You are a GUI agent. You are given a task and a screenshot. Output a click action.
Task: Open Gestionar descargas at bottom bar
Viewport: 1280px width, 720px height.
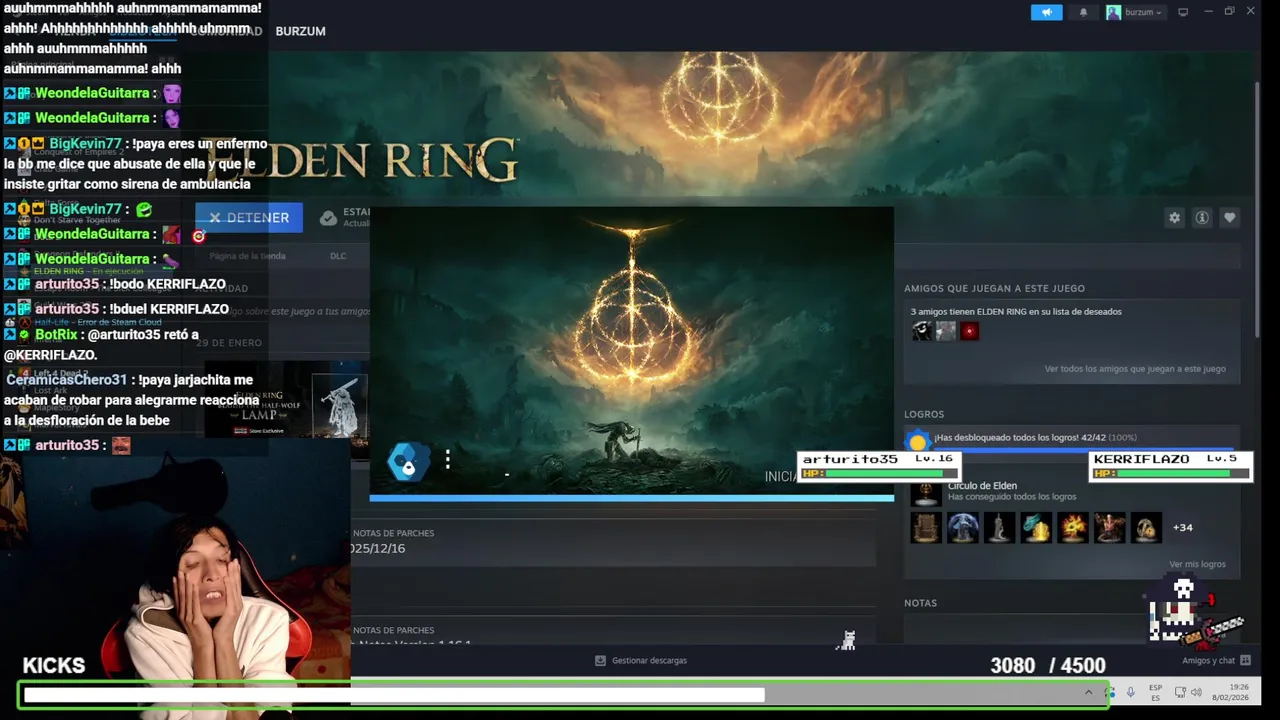[641, 660]
